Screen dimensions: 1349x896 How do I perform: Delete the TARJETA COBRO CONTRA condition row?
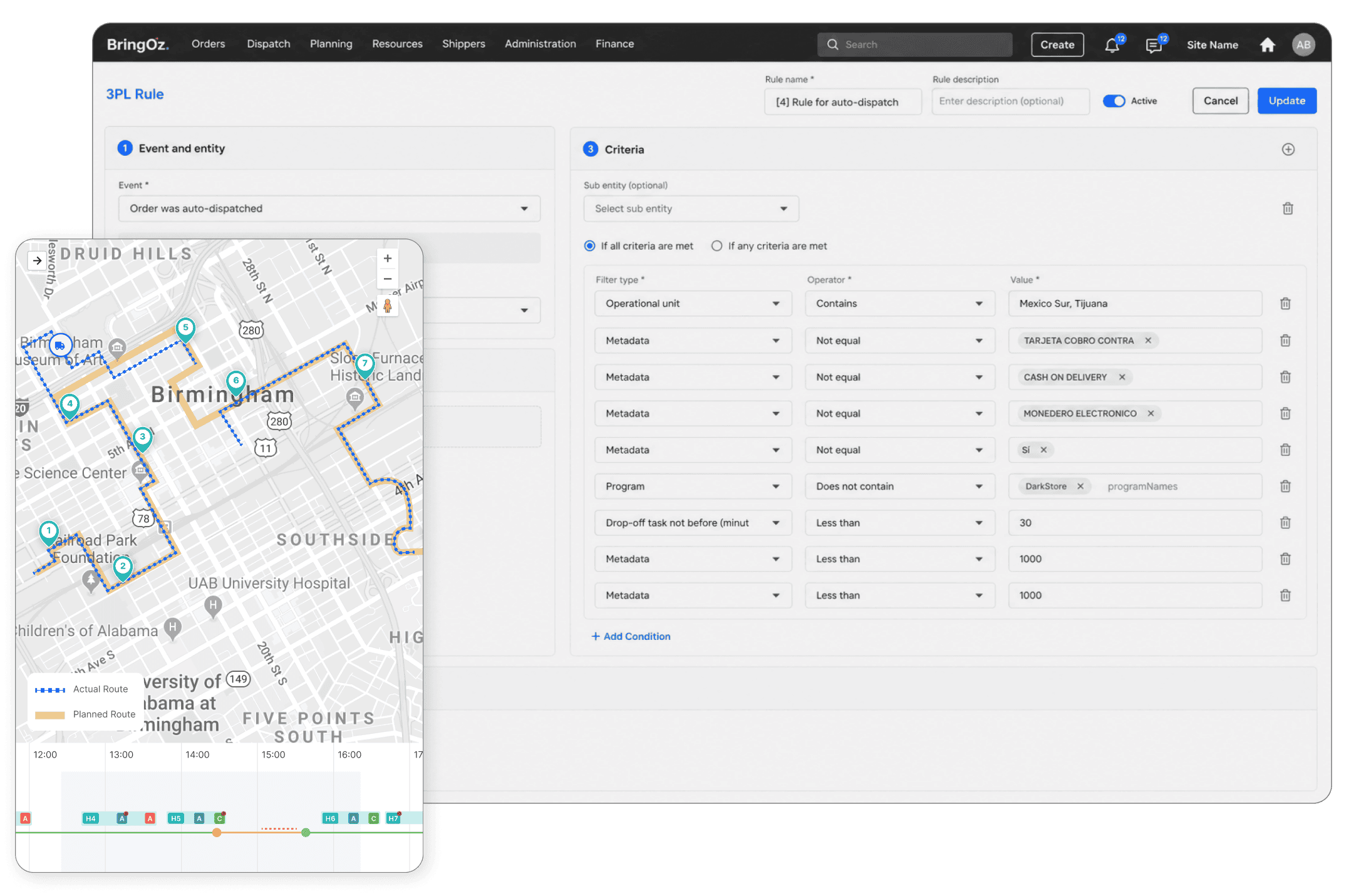[x=1285, y=341]
